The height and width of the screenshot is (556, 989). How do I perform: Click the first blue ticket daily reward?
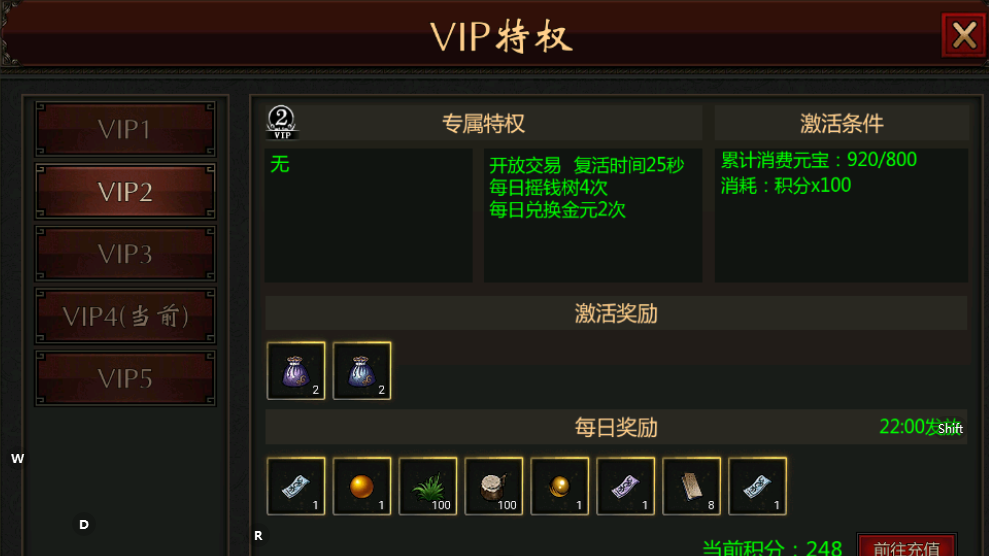[x=296, y=486]
